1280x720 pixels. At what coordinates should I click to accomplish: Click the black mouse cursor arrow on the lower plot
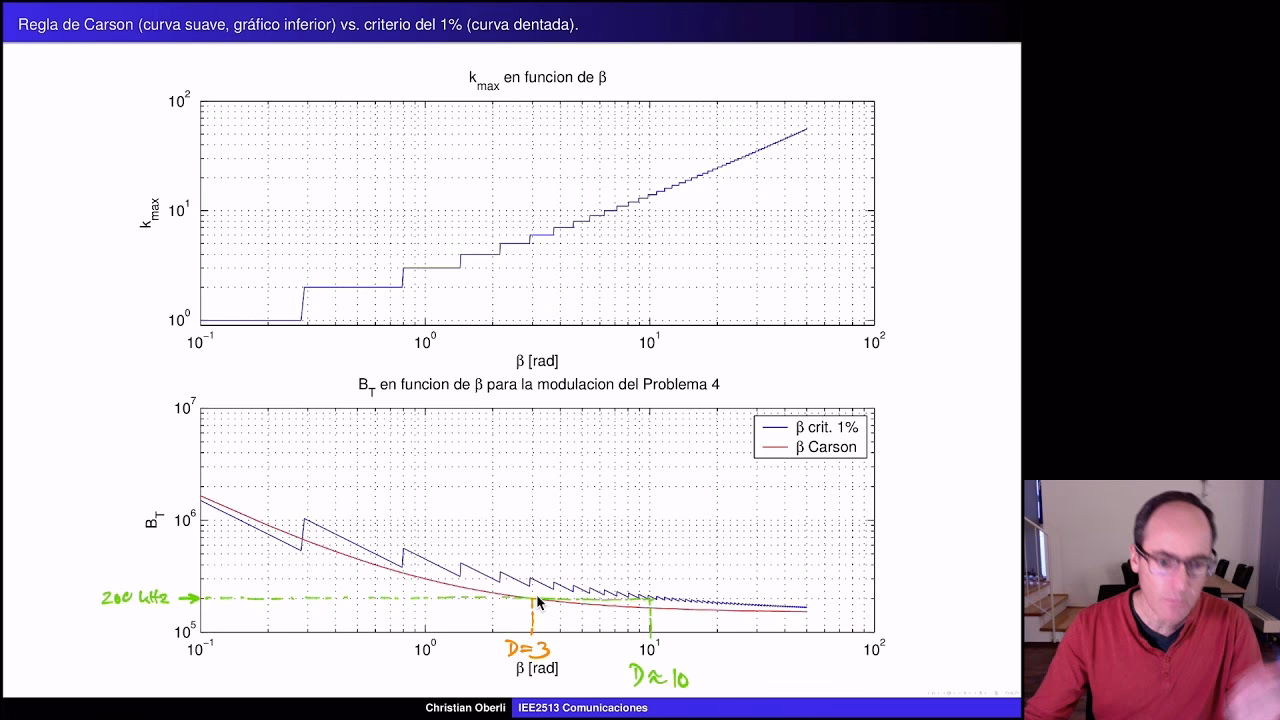click(x=540, y=602)
